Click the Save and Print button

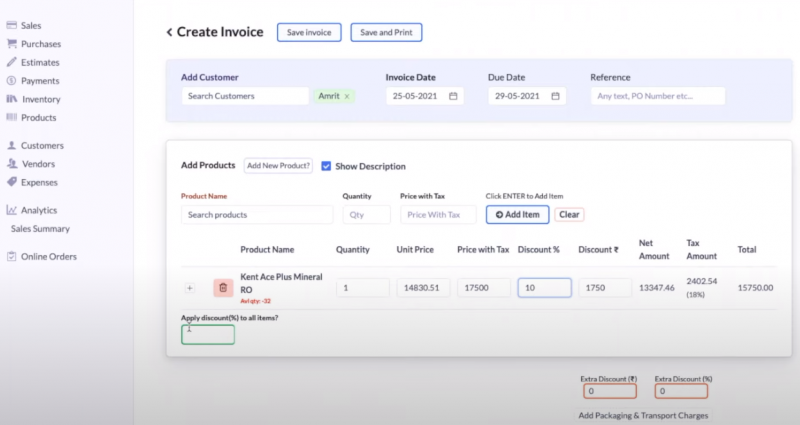pyautogui.click(x=386, y=33)
